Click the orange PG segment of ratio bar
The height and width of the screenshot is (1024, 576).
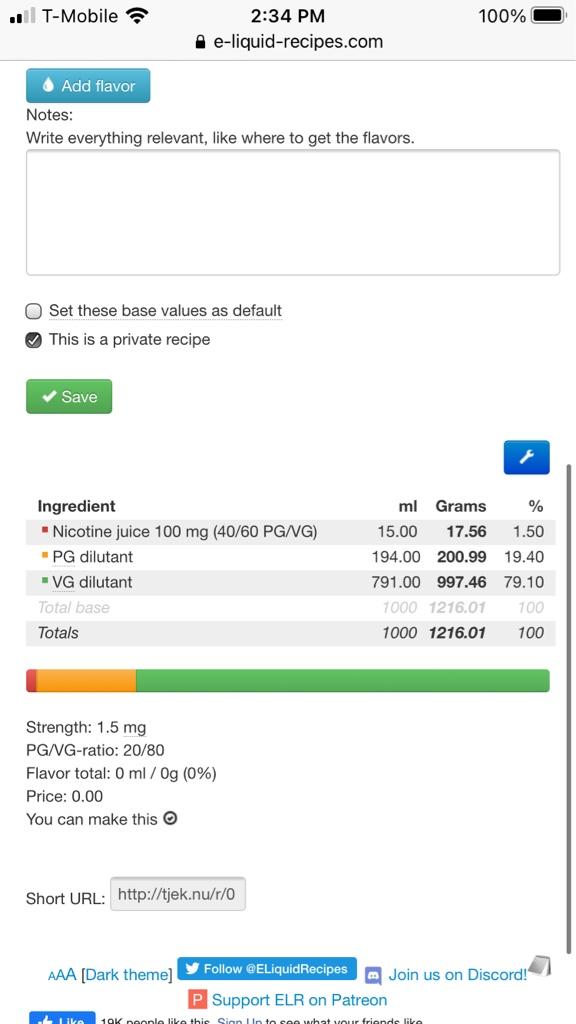pos(86,680)
